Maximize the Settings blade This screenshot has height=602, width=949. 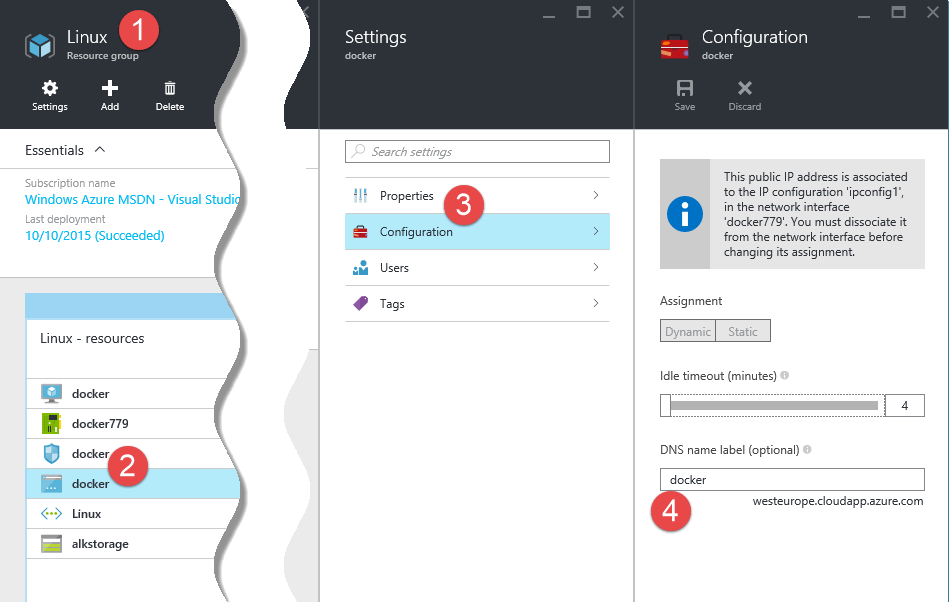583,11
